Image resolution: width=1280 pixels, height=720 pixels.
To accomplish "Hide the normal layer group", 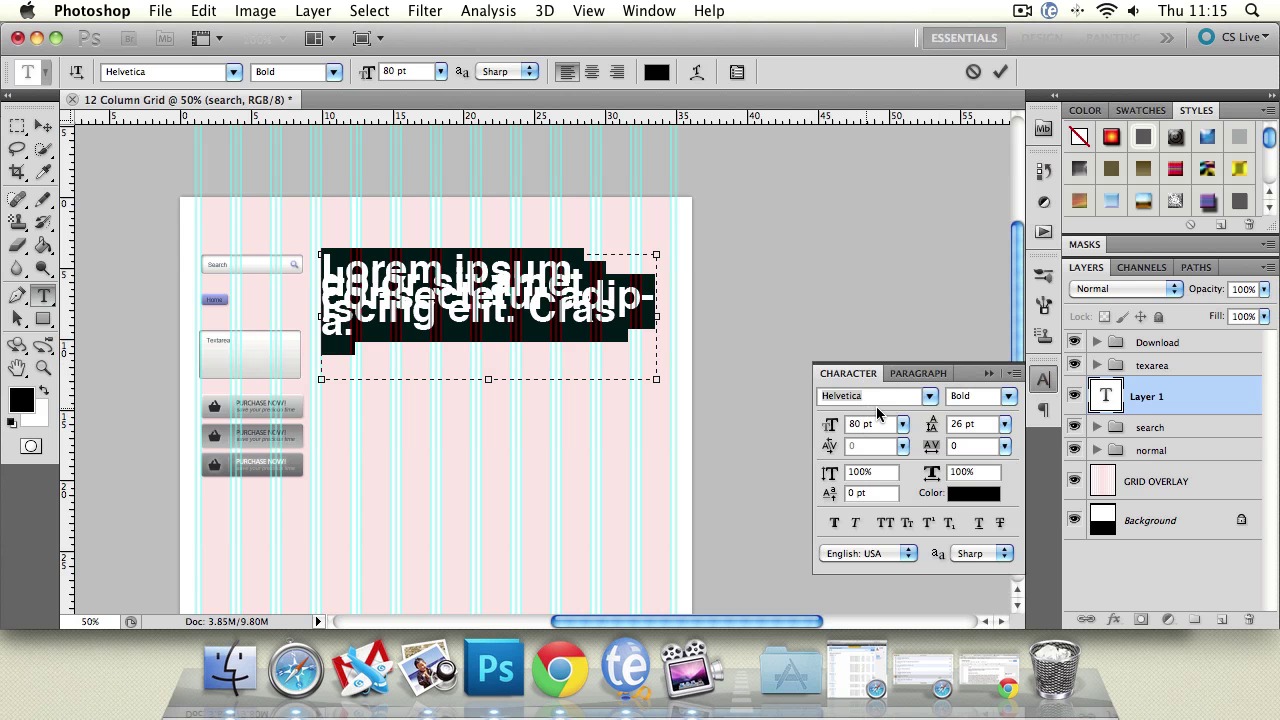I will coord(1074,450).
